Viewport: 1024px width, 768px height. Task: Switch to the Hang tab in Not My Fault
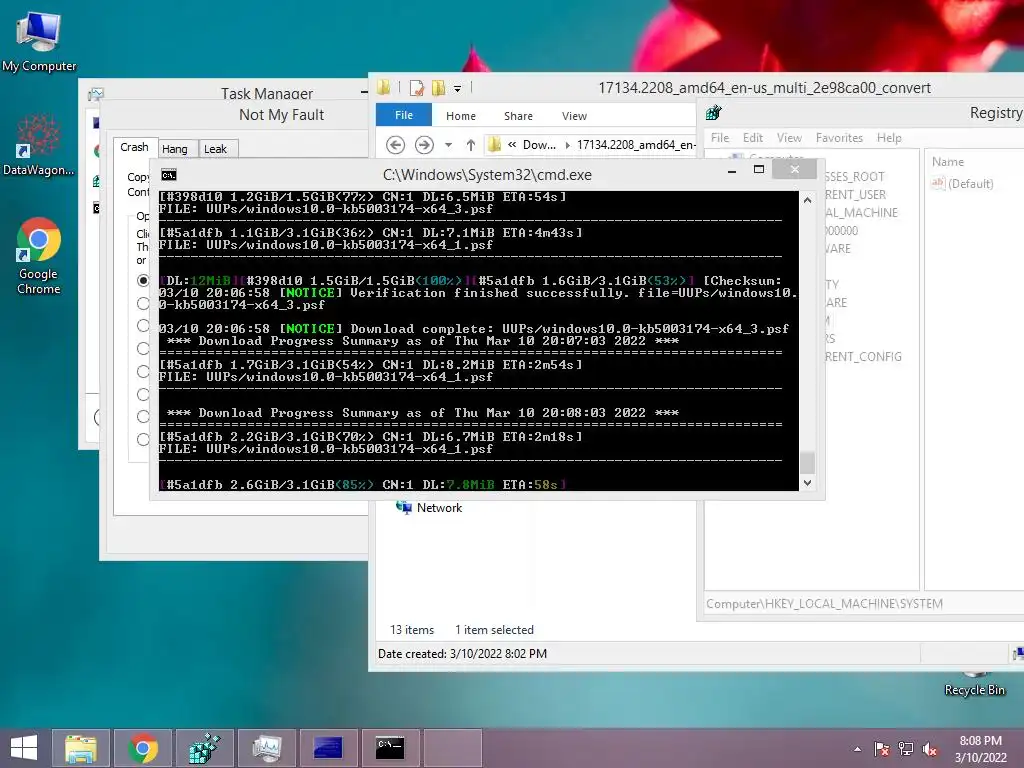click(175, 149)
